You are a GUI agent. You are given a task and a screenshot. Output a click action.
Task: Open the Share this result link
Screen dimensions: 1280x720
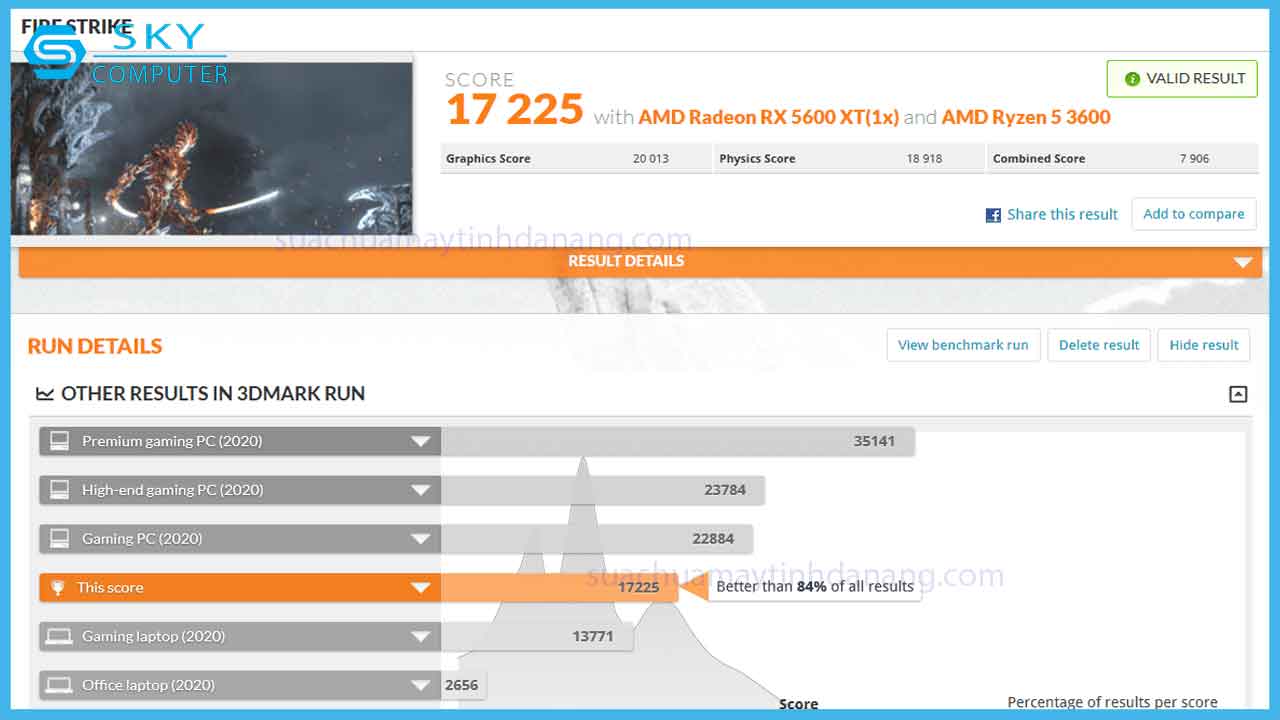click(1062, 214)
